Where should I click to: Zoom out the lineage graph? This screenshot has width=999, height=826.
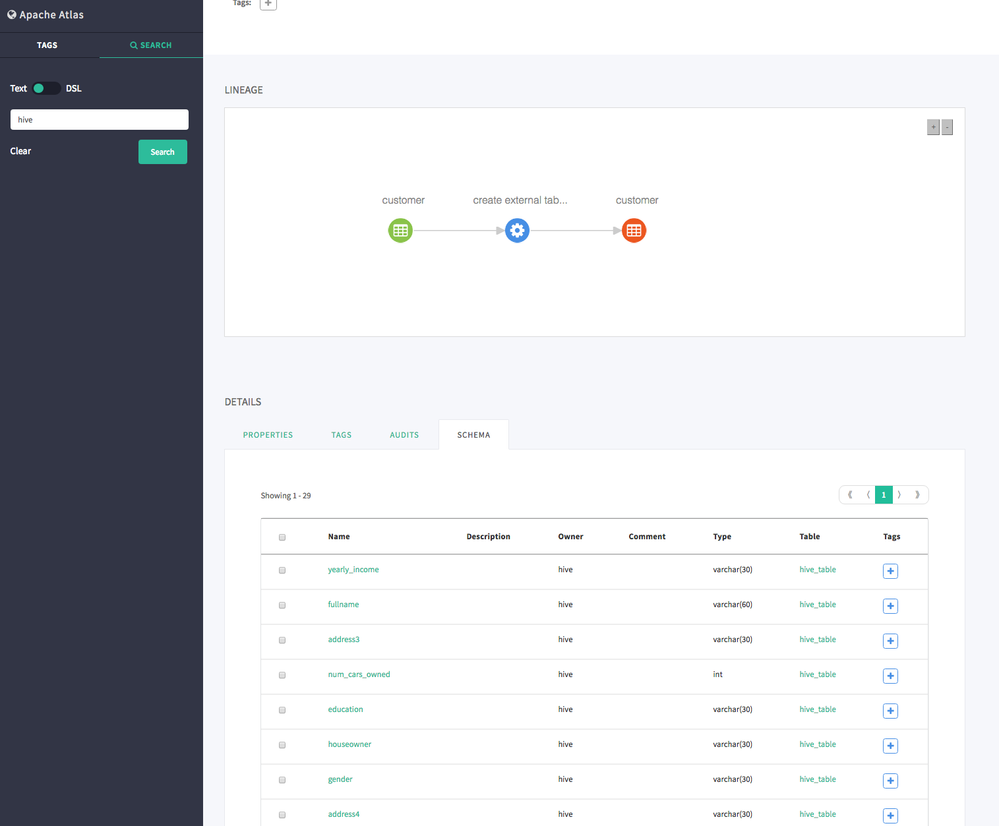pyautogui.click(x=947, y=127)
